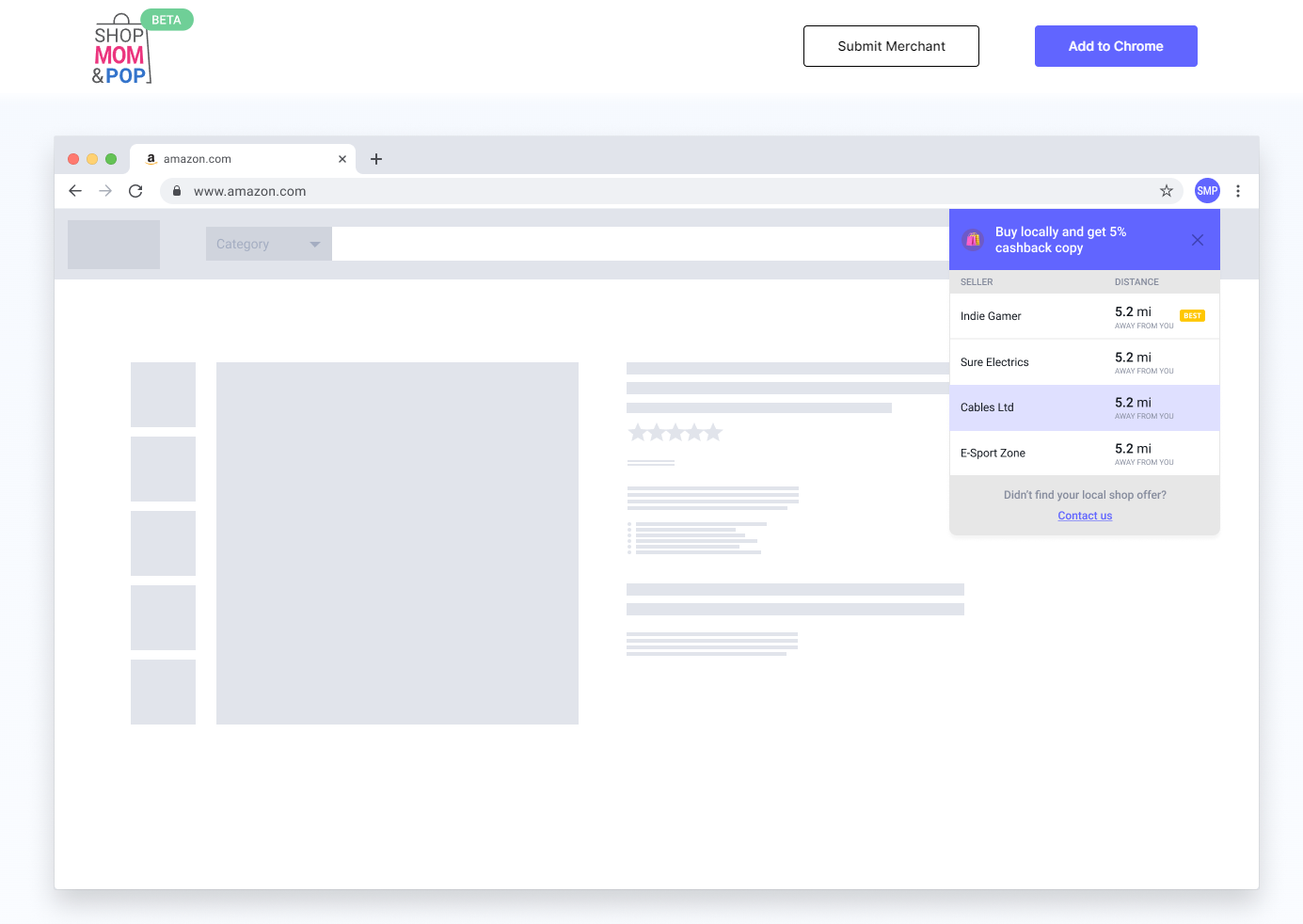Select the last product thumbnail placeholder
The width and height of the screenshot is (1303, 924).
163,692
